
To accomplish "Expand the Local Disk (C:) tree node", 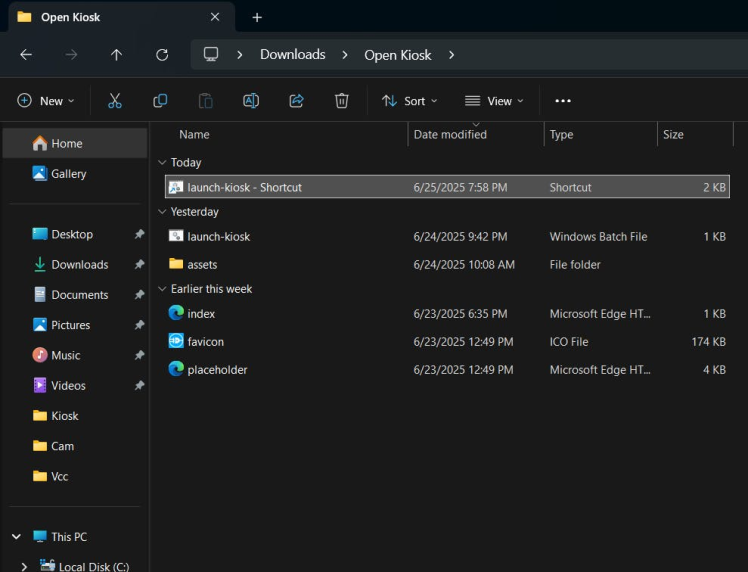I will click(x=24, y=567).
